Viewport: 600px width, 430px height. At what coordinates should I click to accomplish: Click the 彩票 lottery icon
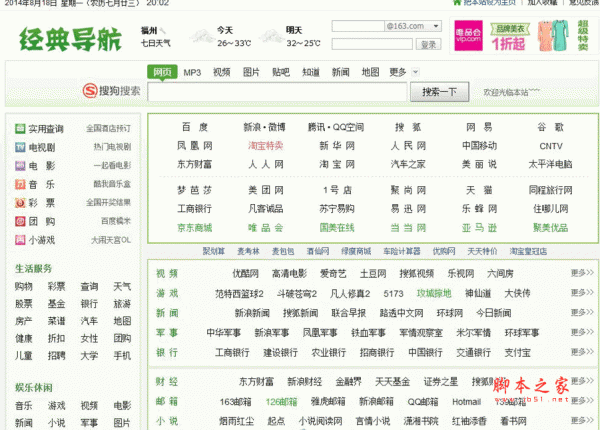(20, 203)
